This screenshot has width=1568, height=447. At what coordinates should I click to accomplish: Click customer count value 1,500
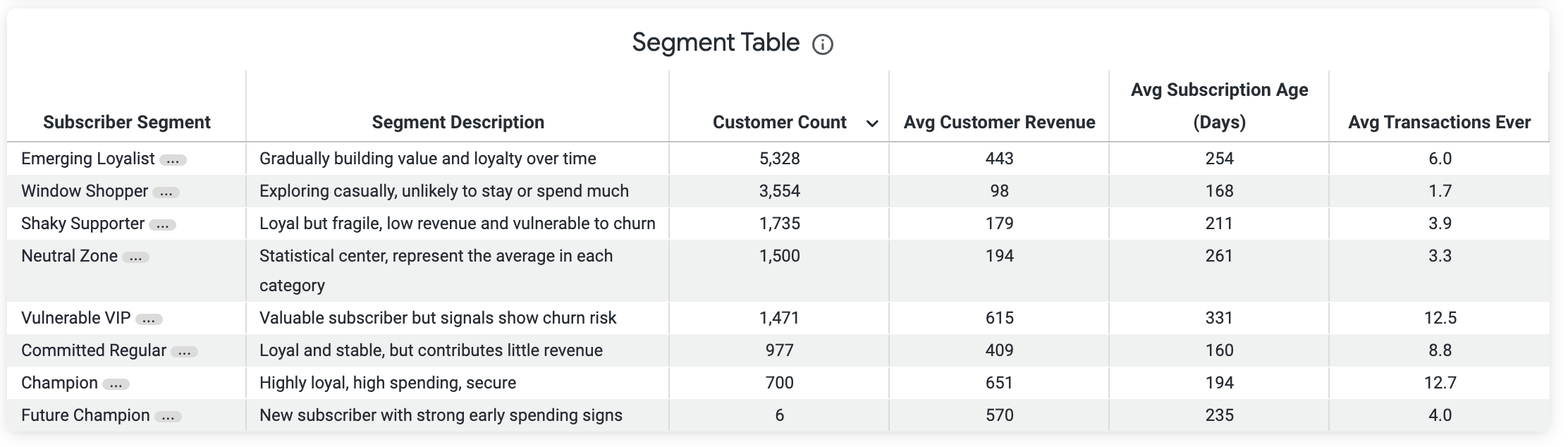pos(780,256)
